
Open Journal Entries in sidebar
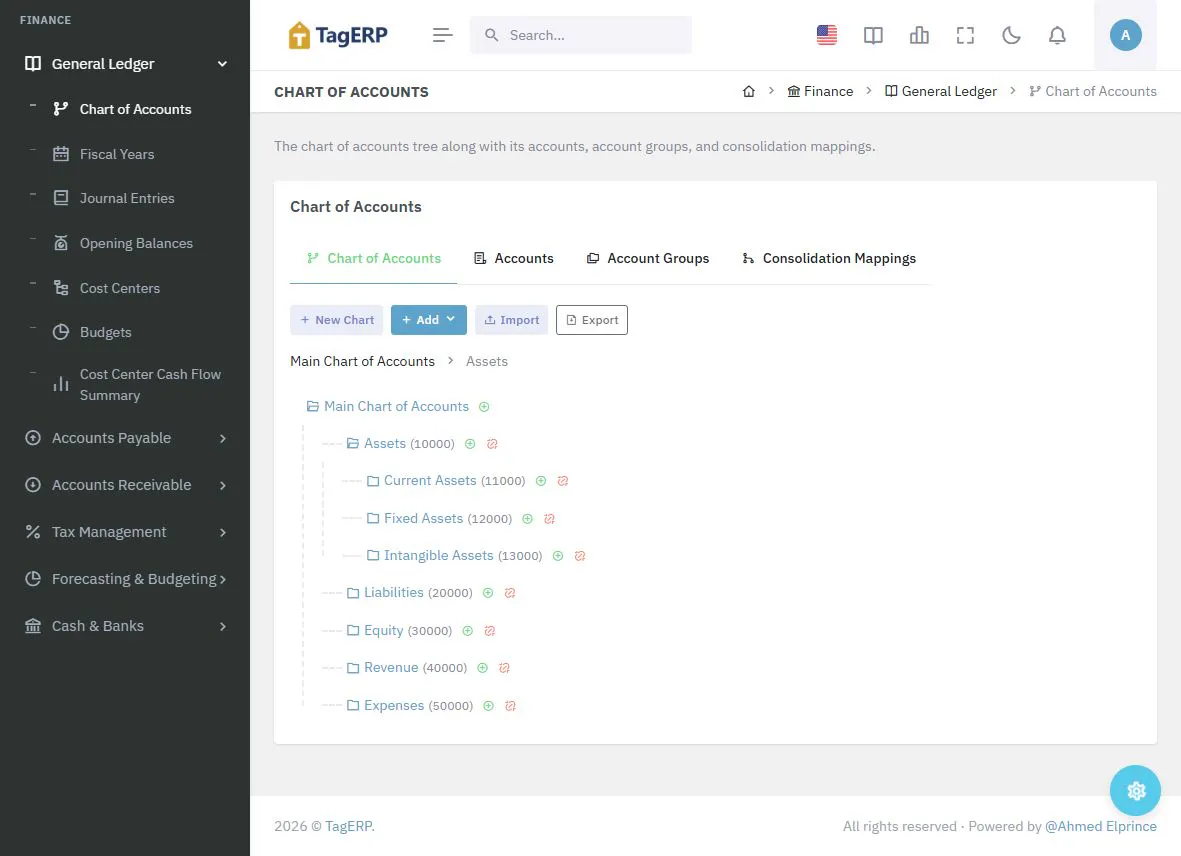127,199
